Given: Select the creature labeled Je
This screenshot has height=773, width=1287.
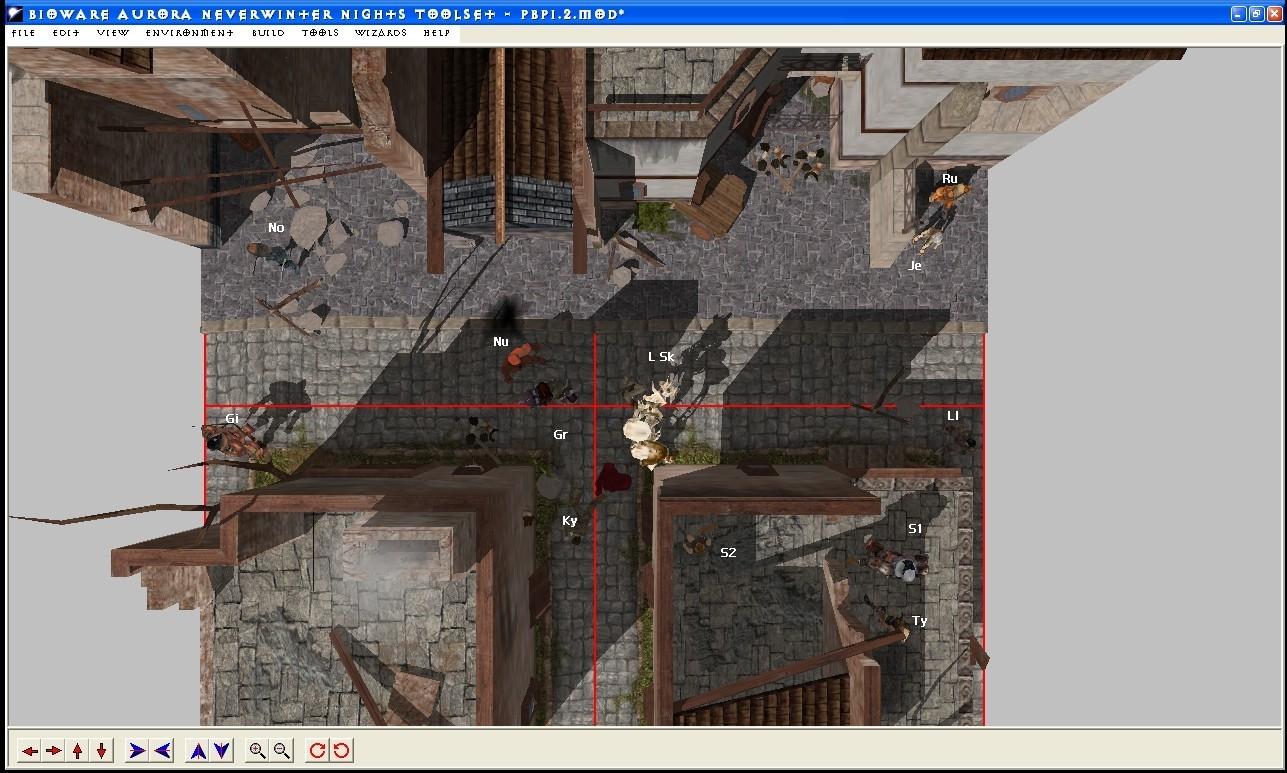Looking at the screenshot, I should pos(928,239).
